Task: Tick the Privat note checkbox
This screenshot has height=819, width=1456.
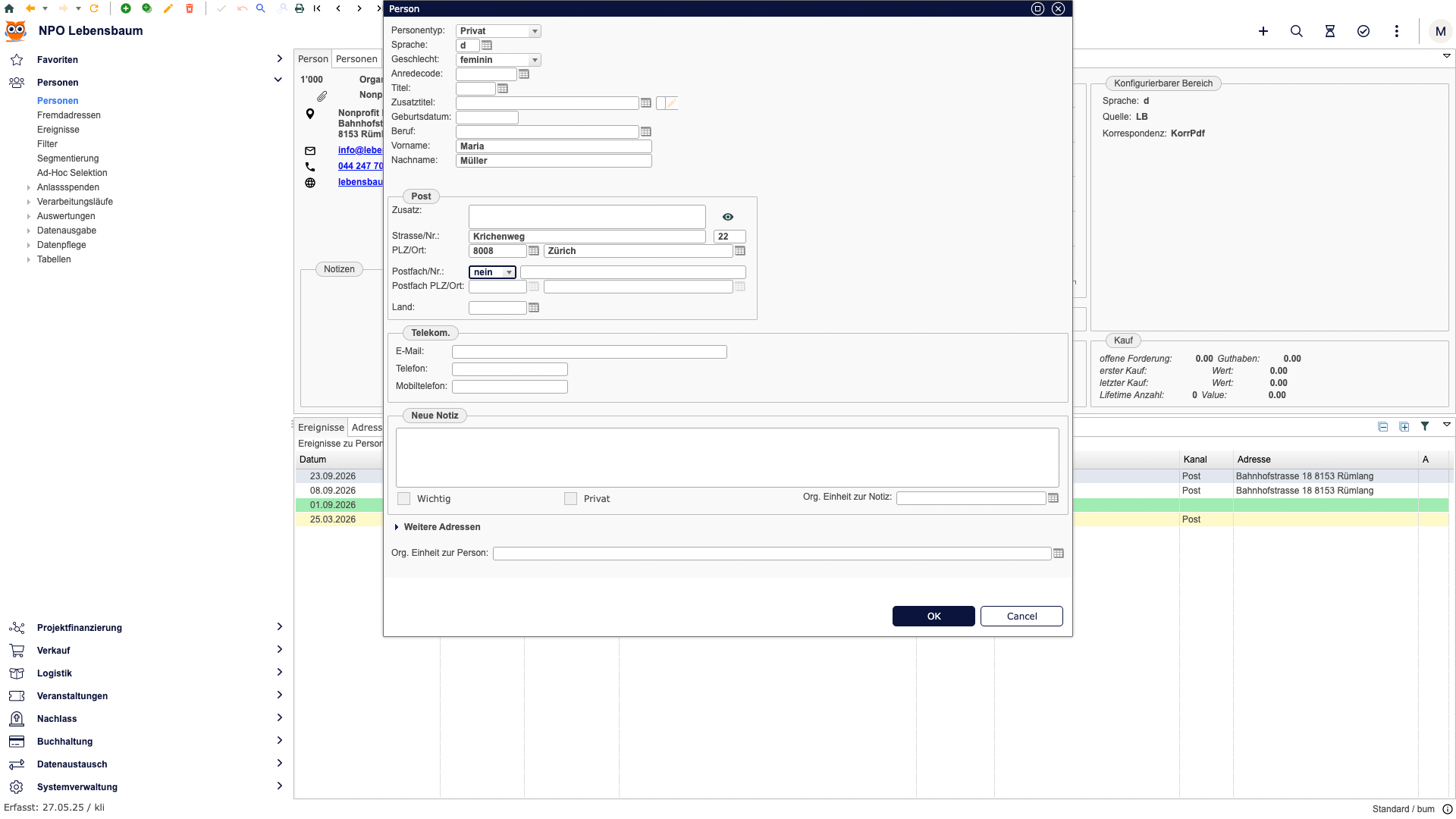Action: click(571, 499)
